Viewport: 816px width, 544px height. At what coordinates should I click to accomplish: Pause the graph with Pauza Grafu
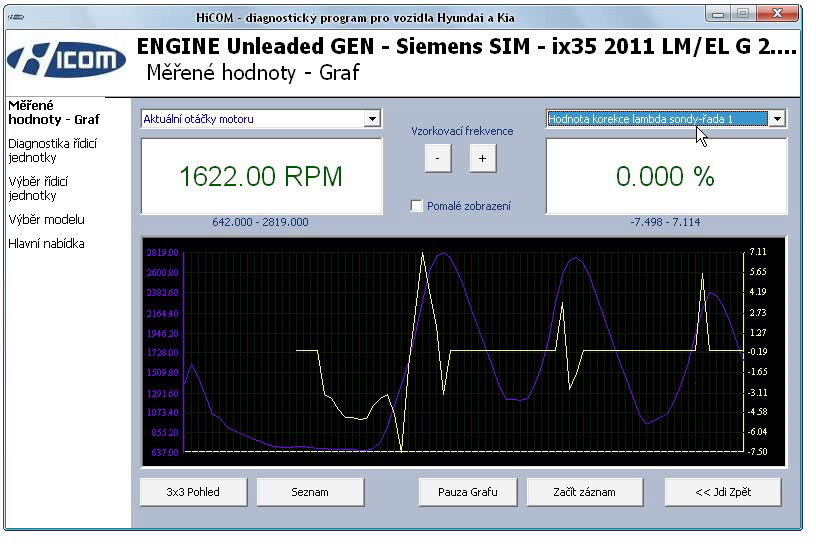467,492
